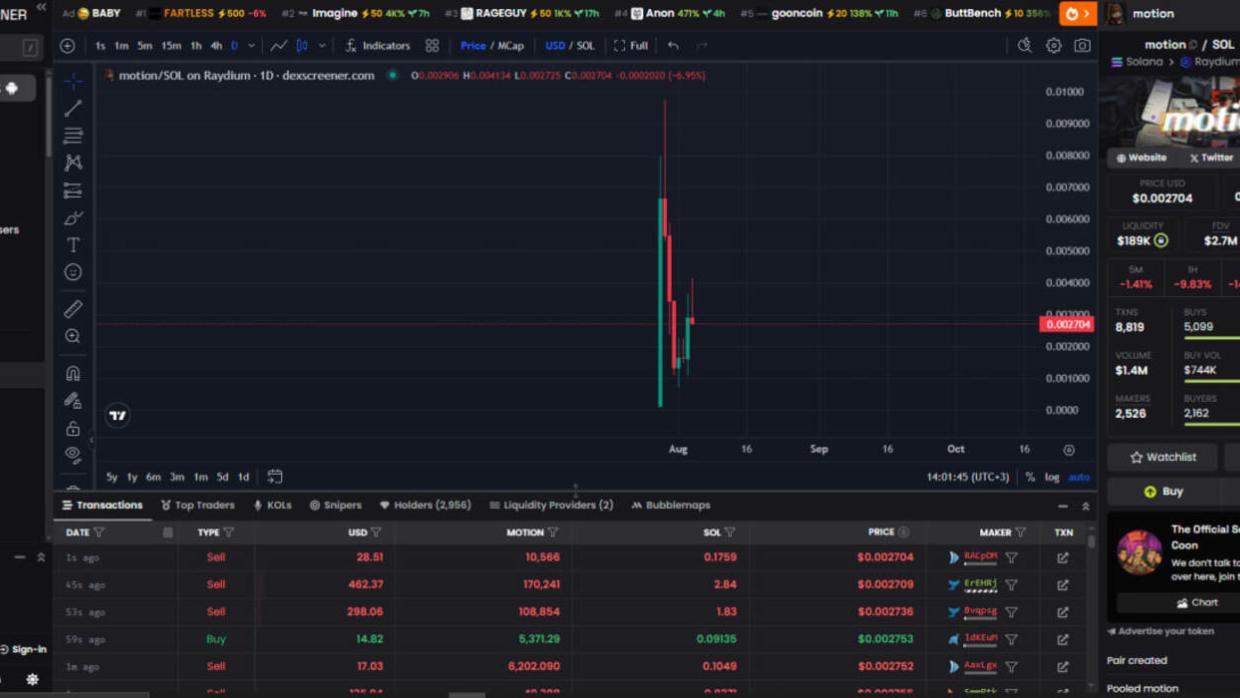Open the Indicators dialog
The image size is (1240, 698).
(377, 46)
